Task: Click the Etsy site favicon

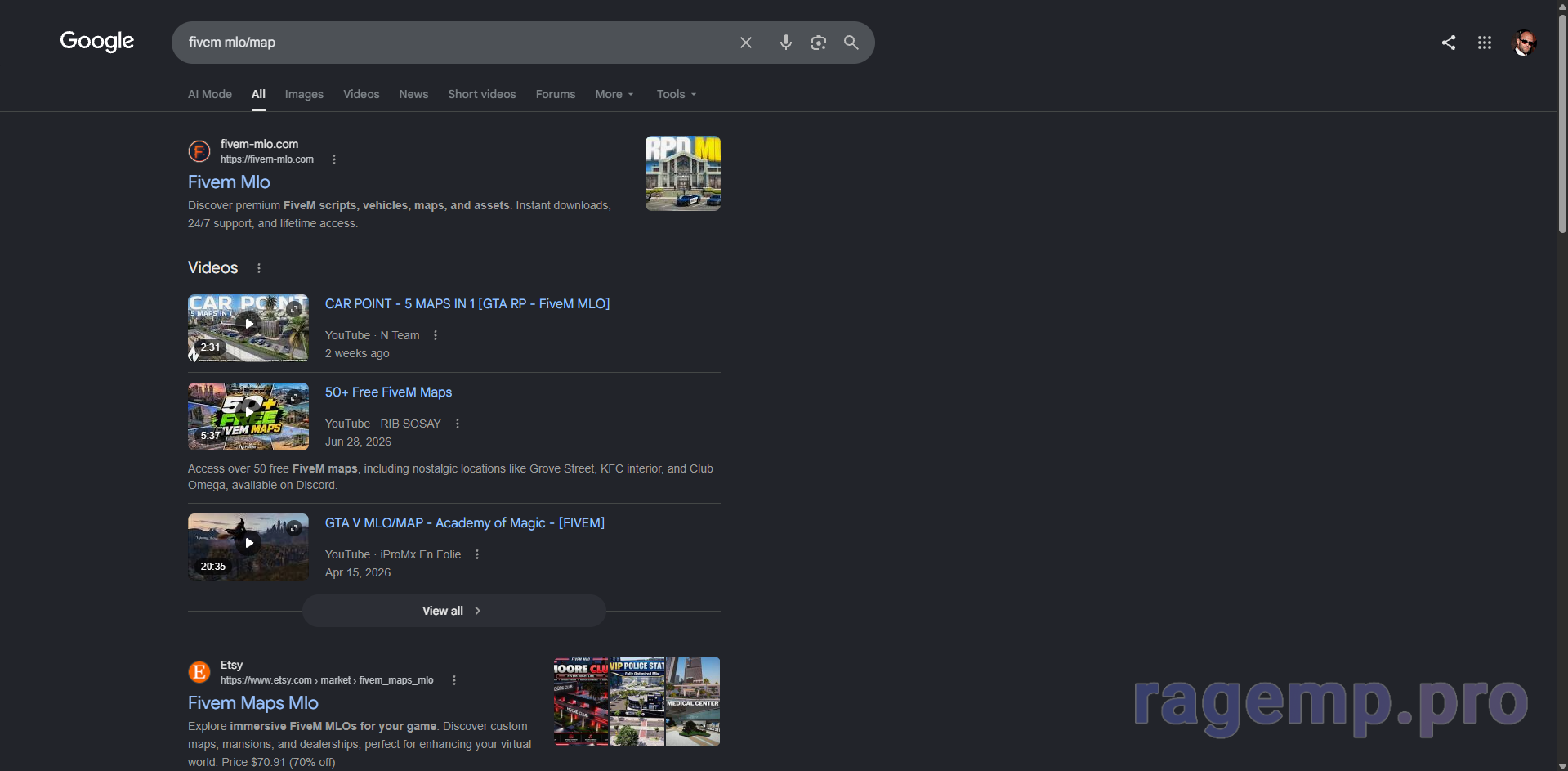Action: pyautogui.click(x=199, y=672)
